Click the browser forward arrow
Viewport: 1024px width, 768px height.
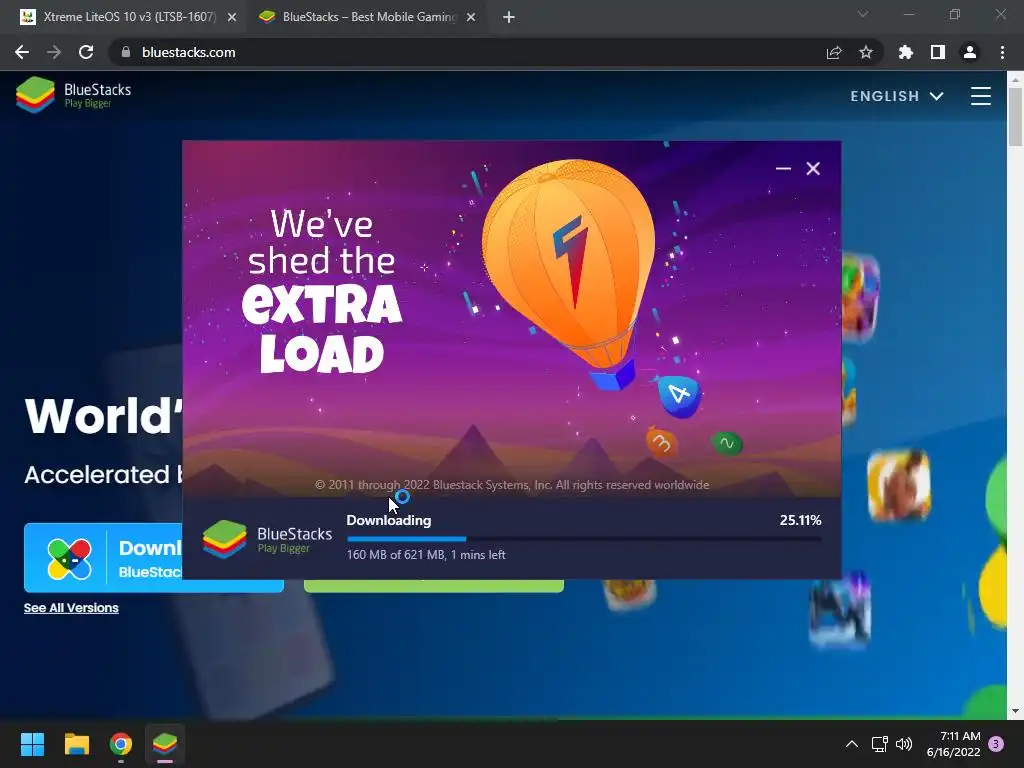(54, 52)
